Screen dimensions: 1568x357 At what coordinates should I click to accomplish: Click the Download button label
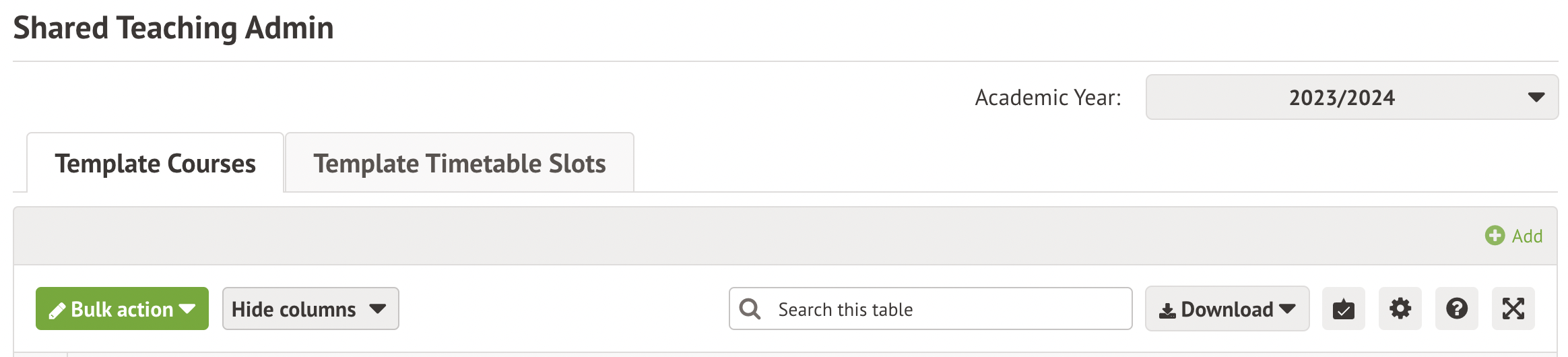click(1227, 309)
